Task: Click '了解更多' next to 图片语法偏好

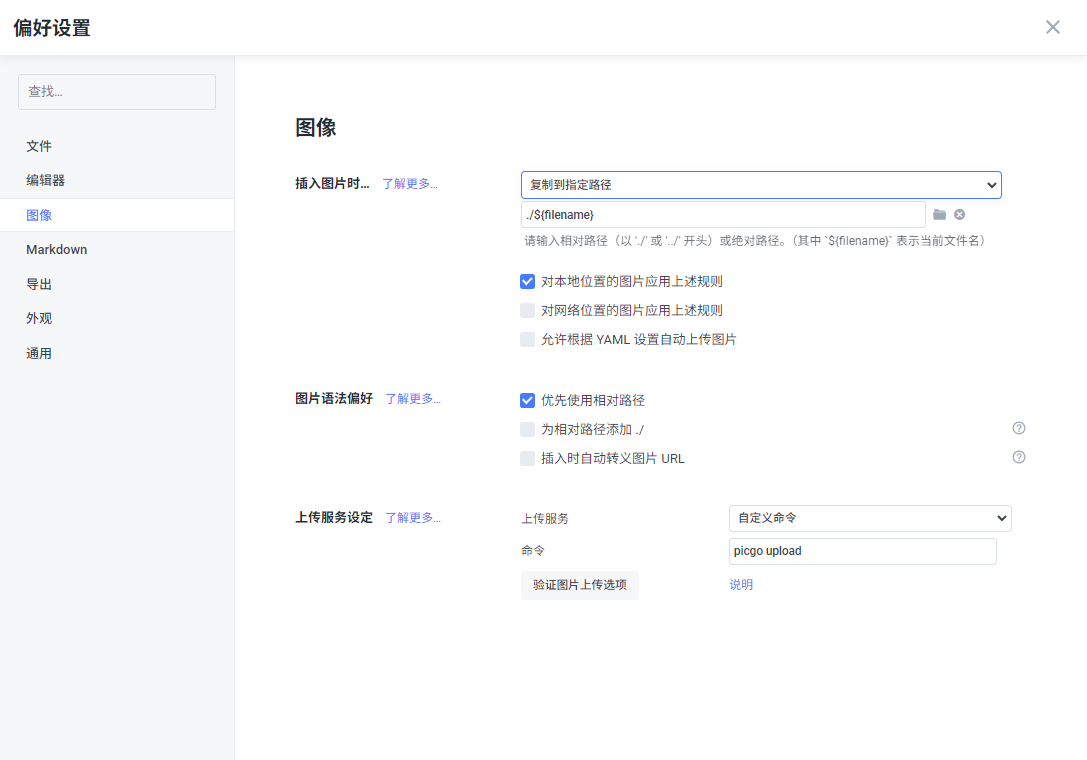Action: tap(412, 399)
